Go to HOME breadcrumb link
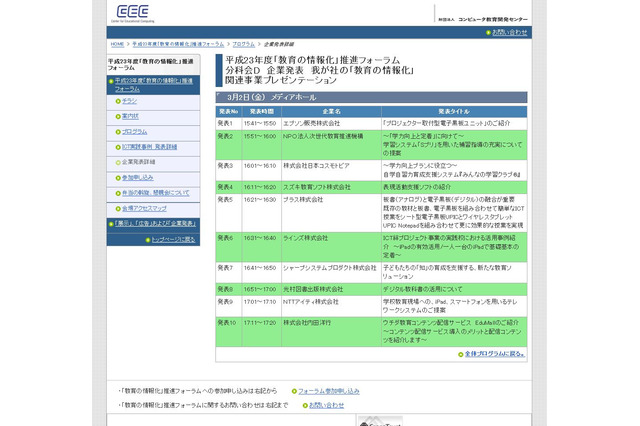 (117, 44)
